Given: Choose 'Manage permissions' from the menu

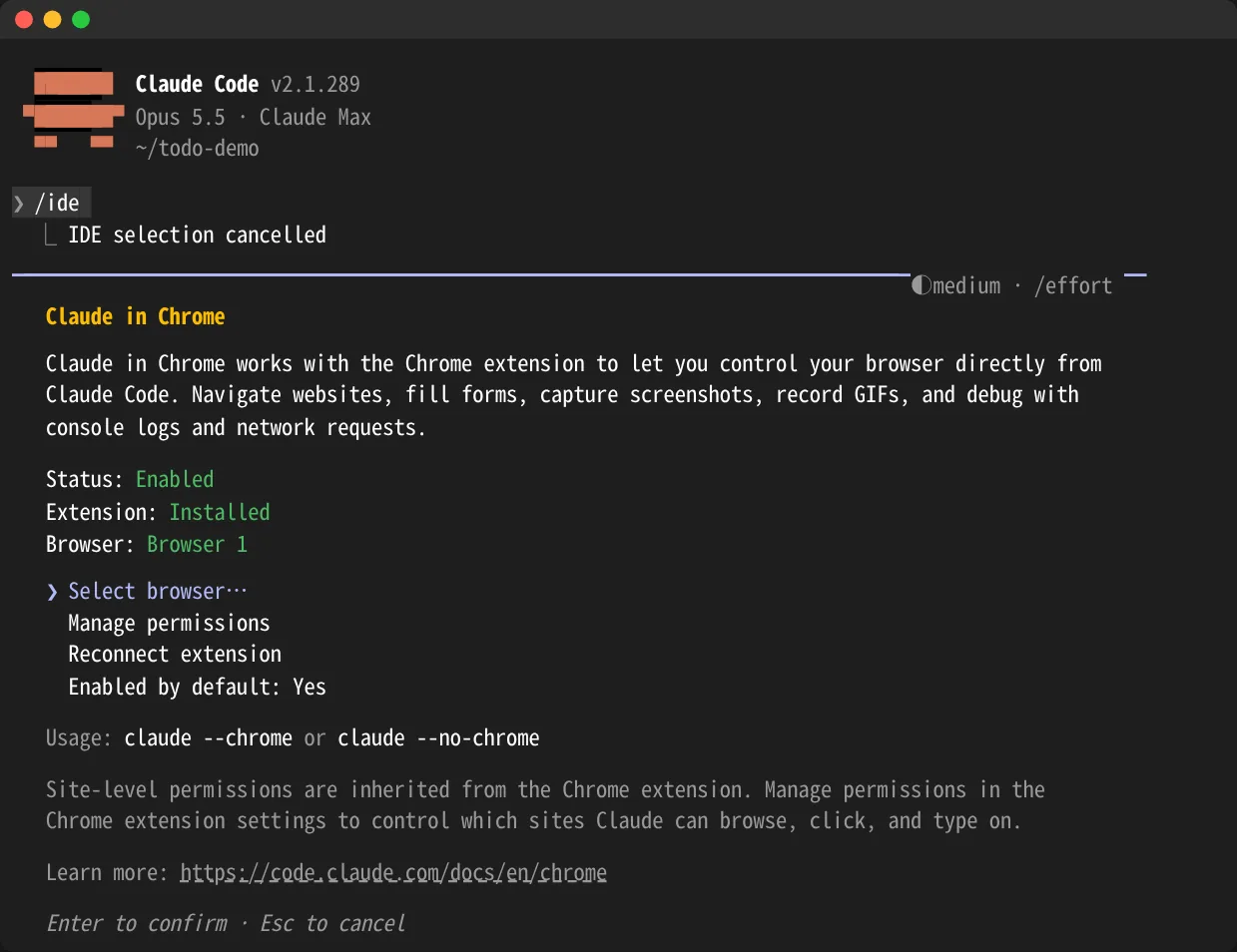Looking at the screenshot, I should pos(169,624).
